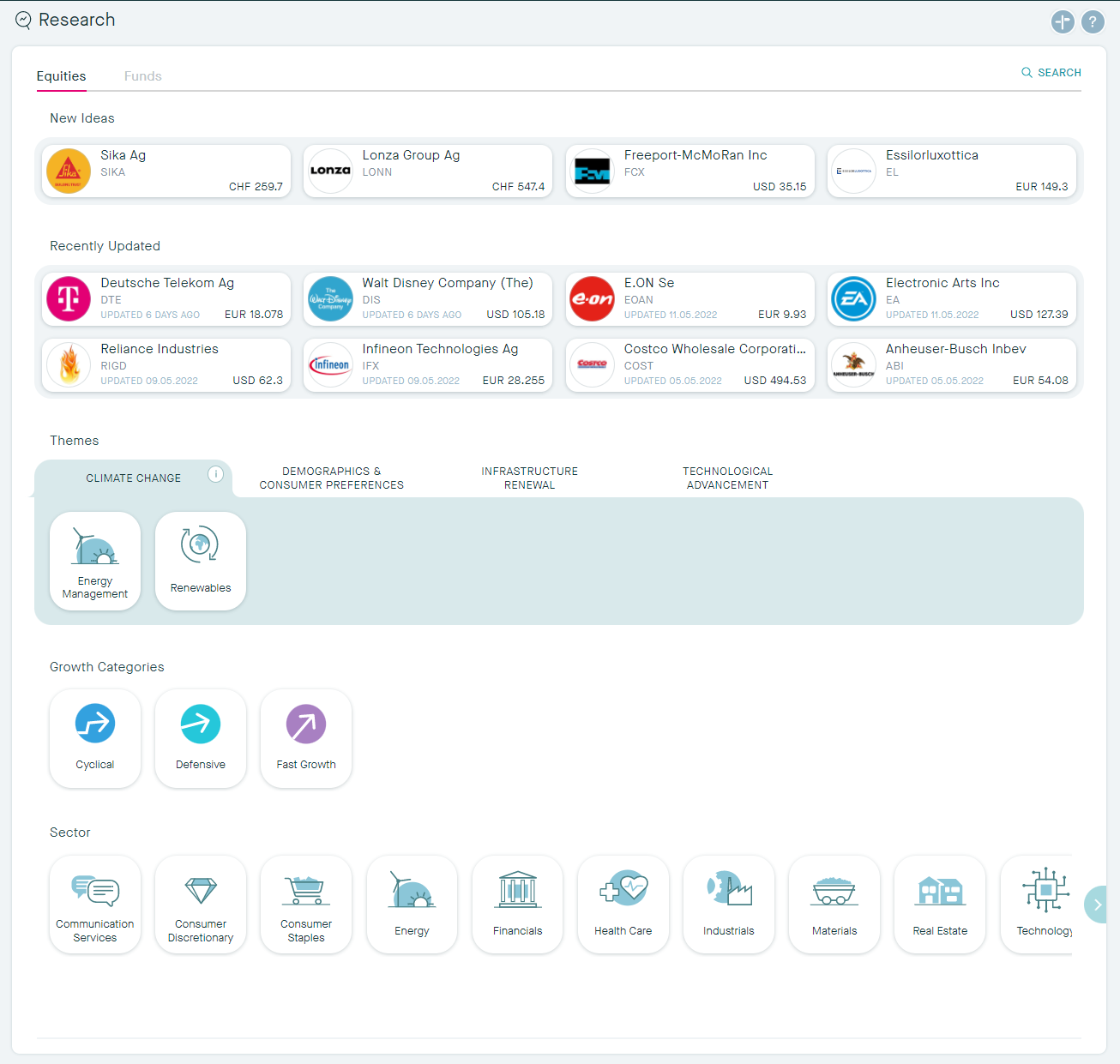Expand the sector list with the chevron
This screenshot has width=1120, height=1064.
1096,905
